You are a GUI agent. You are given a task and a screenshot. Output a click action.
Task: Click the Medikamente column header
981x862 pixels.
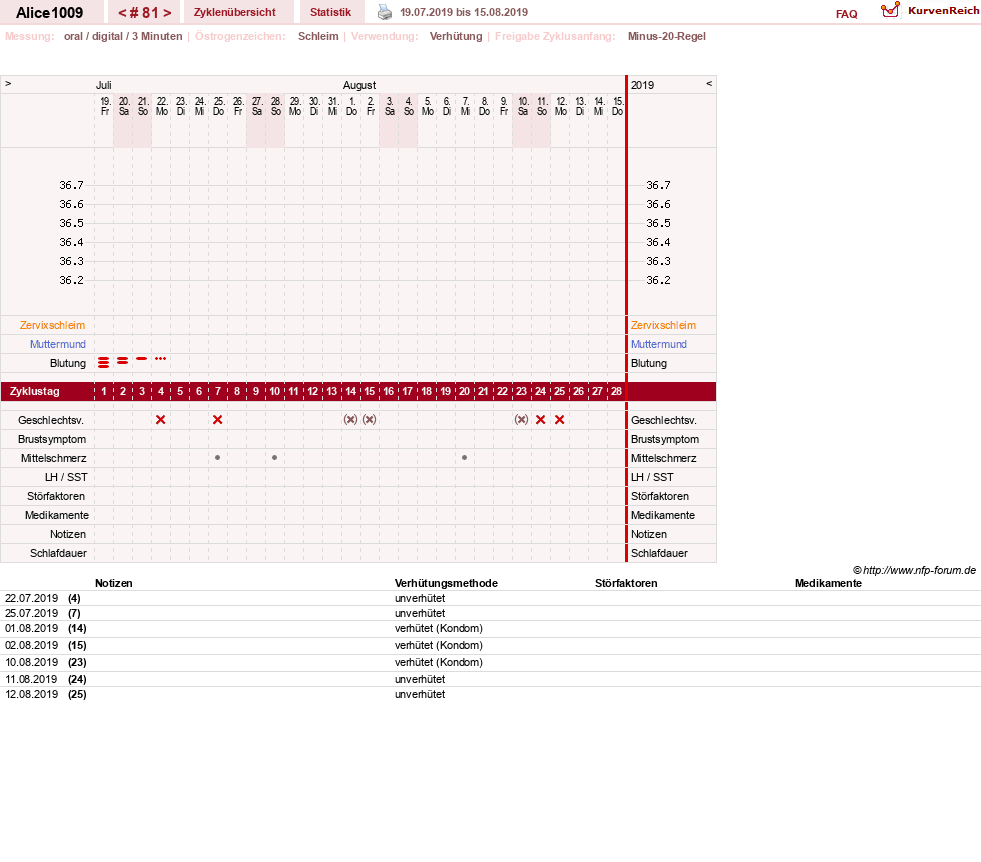click(x=828, y=584)
